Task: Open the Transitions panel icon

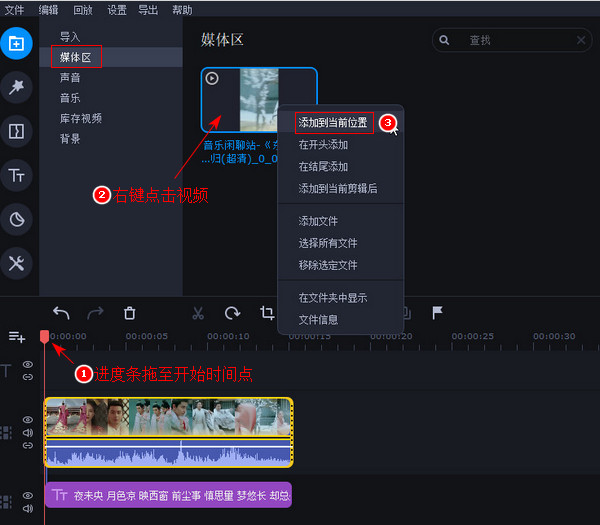Action: [x=16, y=131]
